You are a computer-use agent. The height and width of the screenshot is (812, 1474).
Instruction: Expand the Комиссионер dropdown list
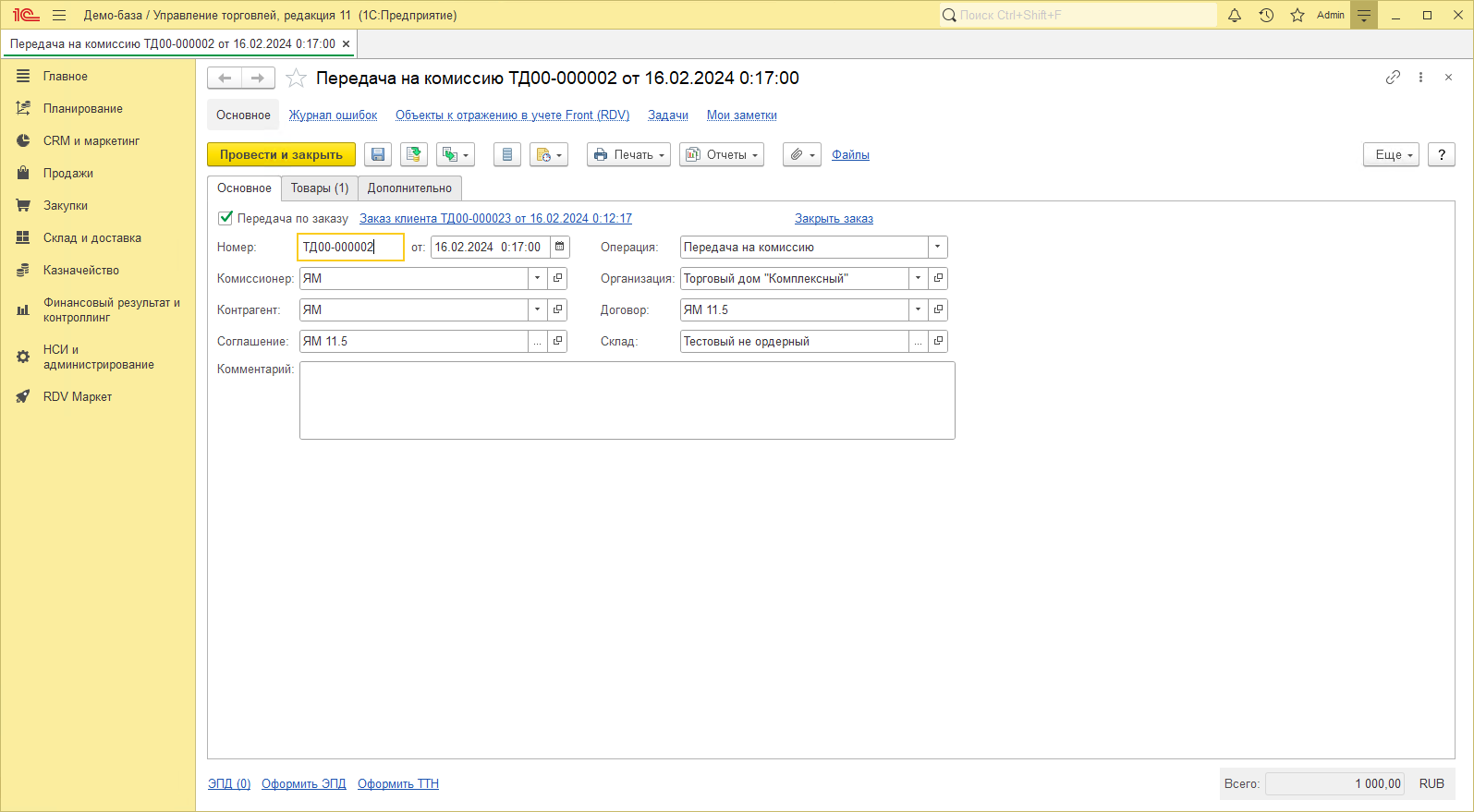(538, 278)
